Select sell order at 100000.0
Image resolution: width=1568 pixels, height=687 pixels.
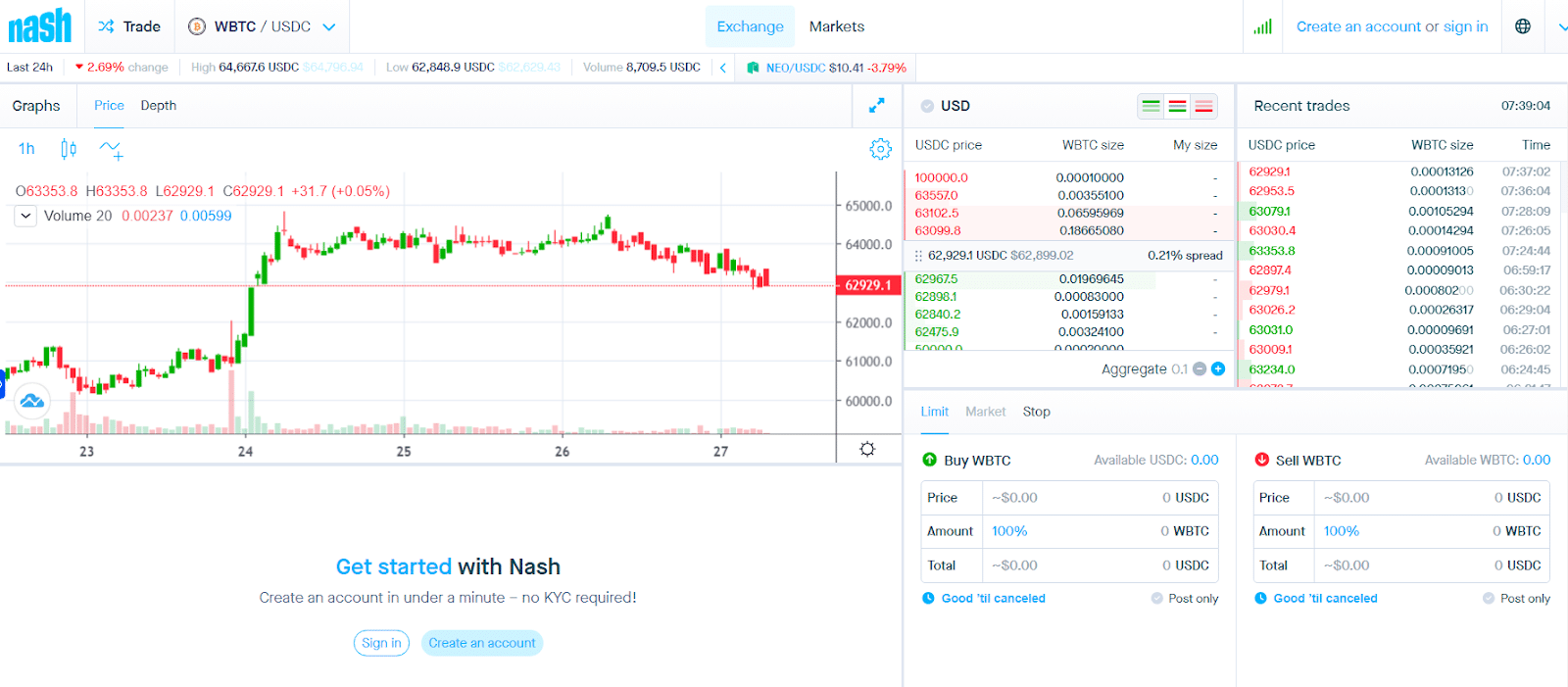(x=1069, y=177)
